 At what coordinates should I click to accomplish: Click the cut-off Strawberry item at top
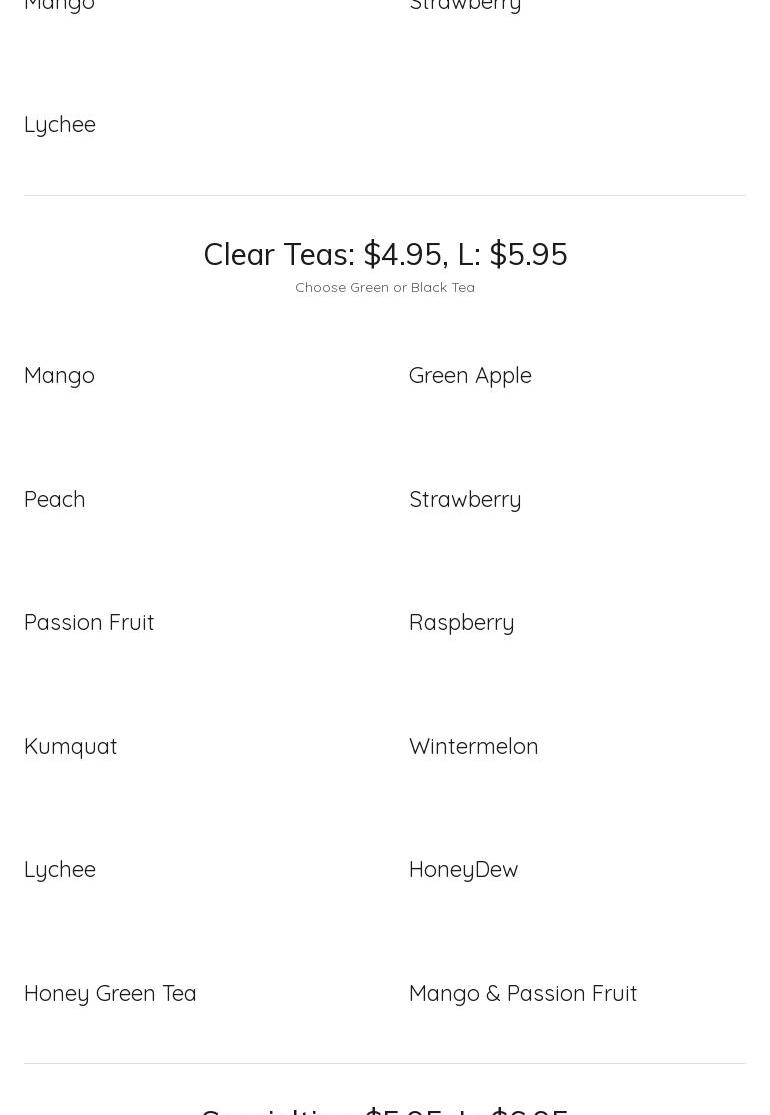click(x=465, y=6)
